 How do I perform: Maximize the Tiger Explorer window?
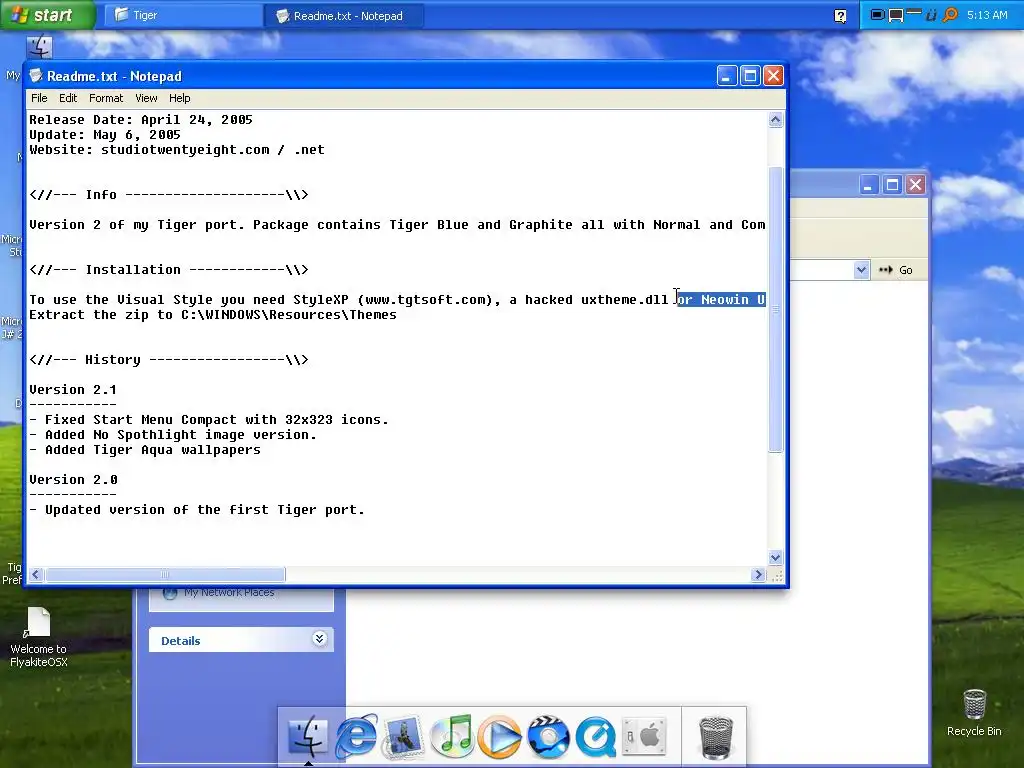pyautogui.click(x=892, y=185)
